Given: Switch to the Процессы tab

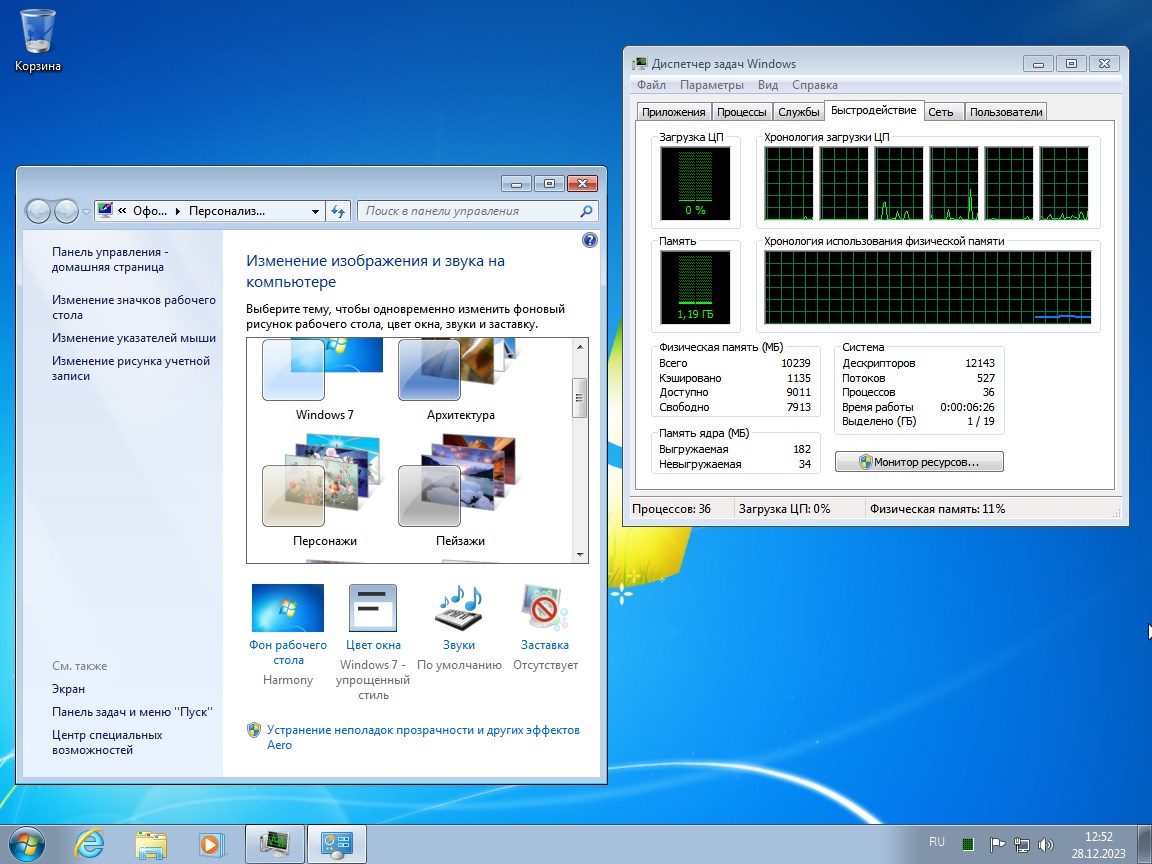Looking at the screenshot, I should tap(742, 112).
